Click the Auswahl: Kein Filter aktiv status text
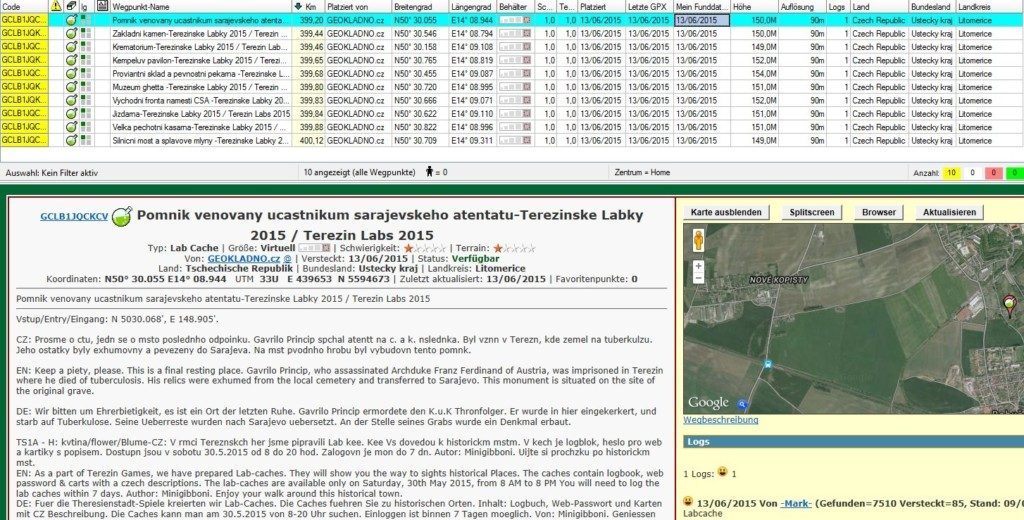1024x520 pixels. [52, 173]
